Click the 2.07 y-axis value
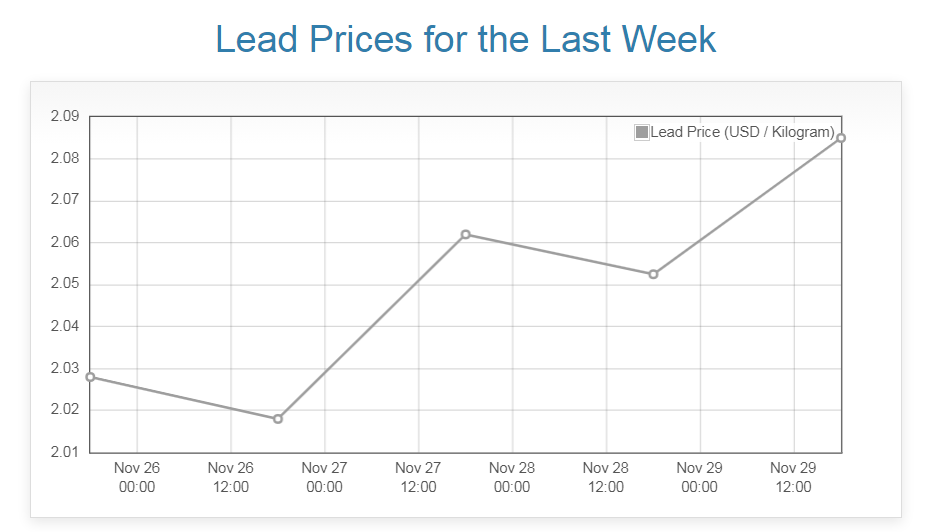Screen dimensions: 926x532 coord(64,201)
